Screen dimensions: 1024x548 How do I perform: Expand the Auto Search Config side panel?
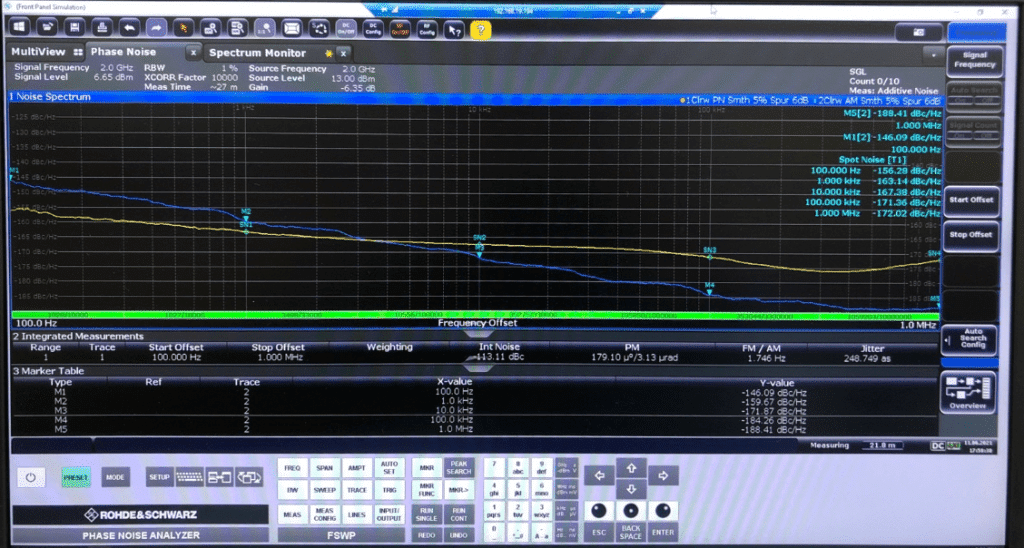point(972,336)
